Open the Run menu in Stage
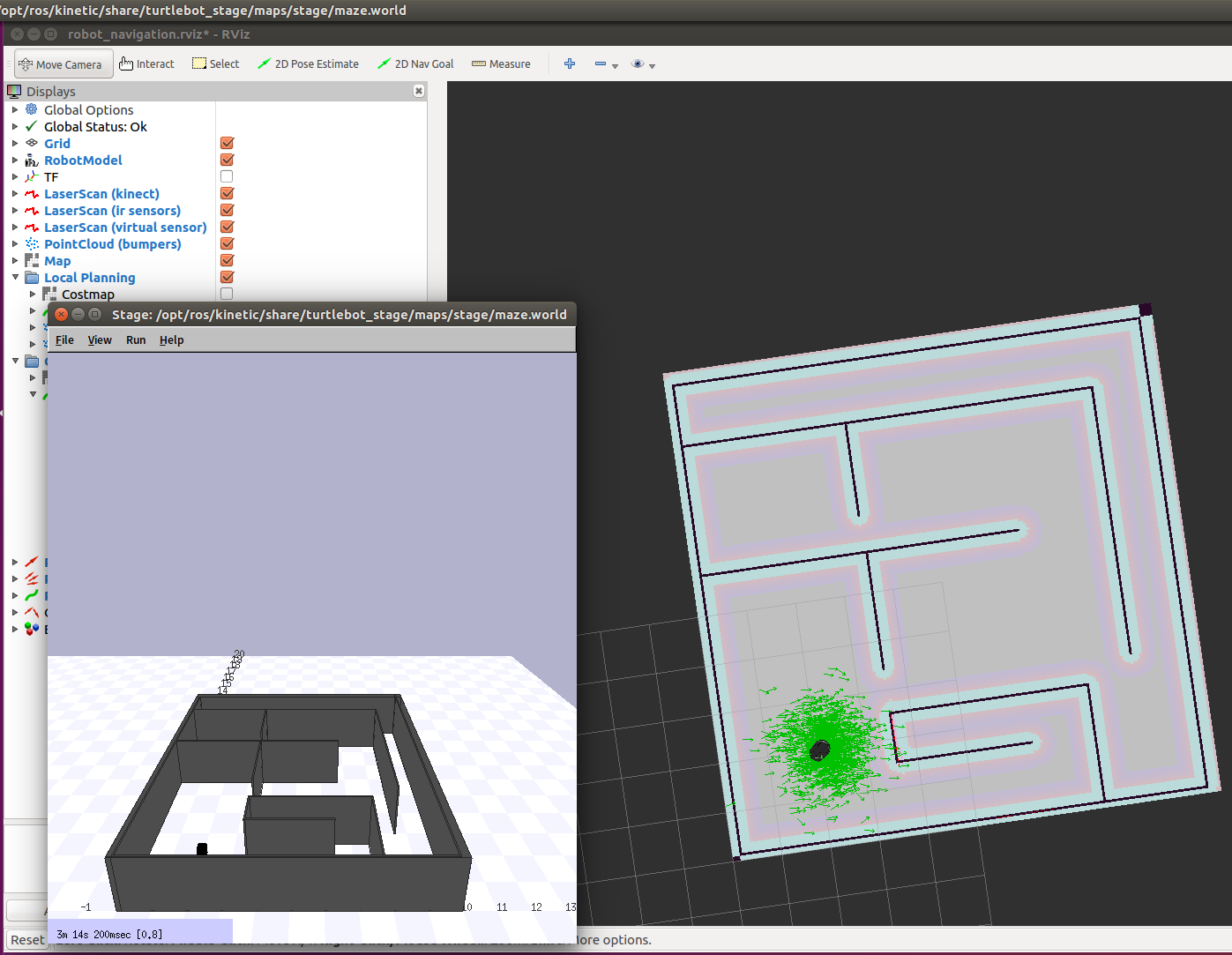Image resolution: width=1232 pixels, height=955 pixels. pyautogui.click(x=136, y=340)
